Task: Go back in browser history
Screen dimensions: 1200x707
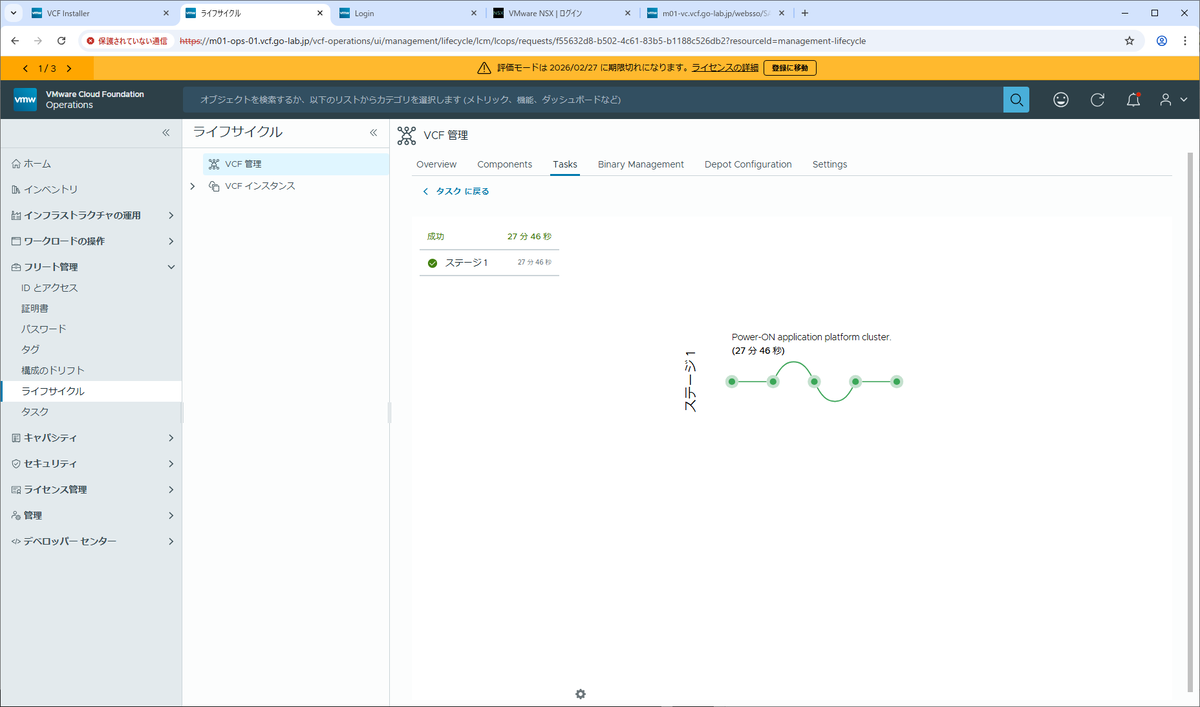Action: 15,41
